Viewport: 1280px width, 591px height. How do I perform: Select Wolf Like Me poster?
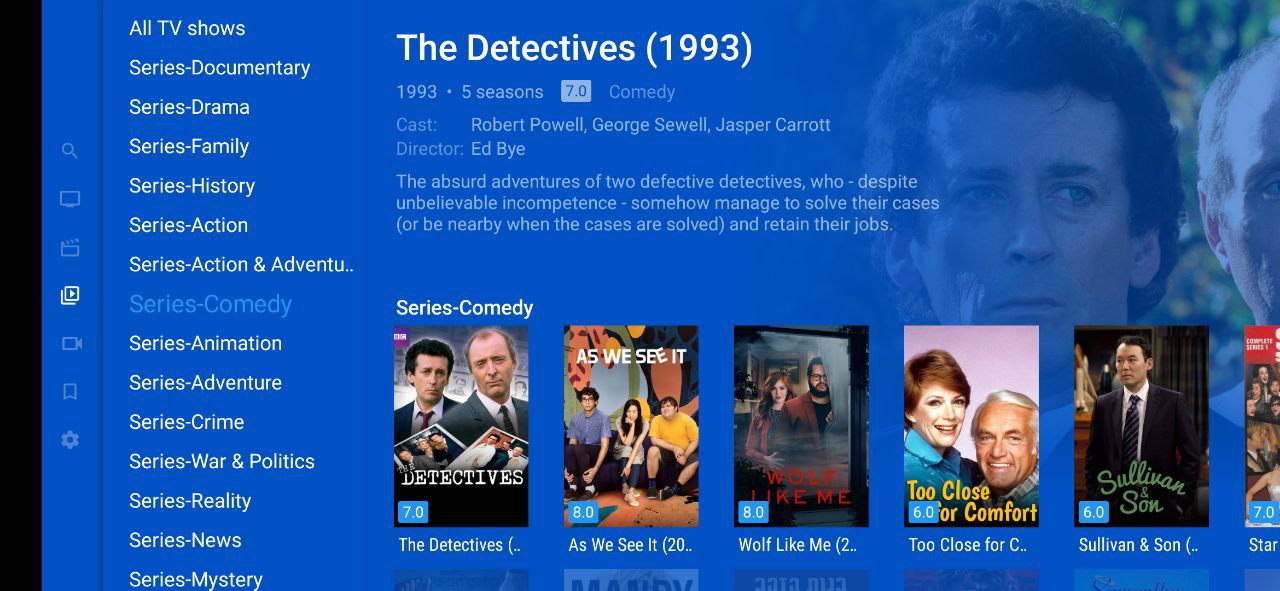[801, 426]
